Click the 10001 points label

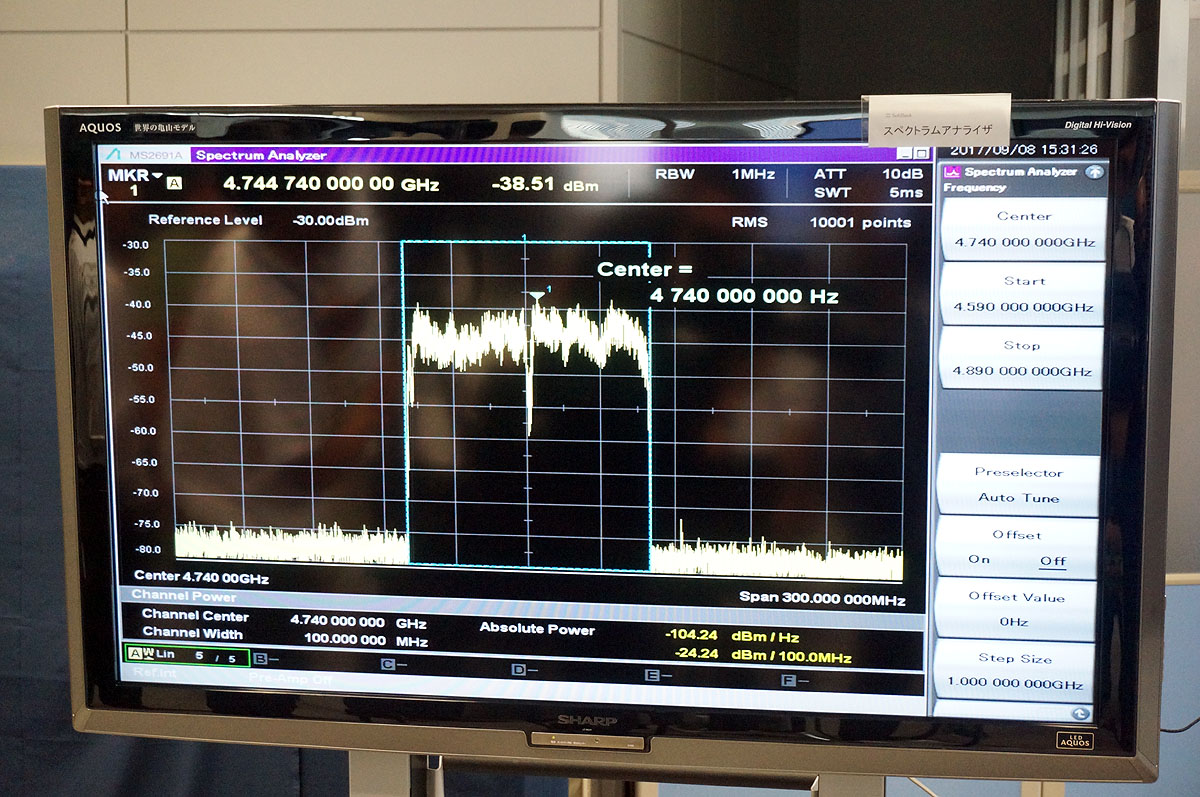tap(860, 223)
